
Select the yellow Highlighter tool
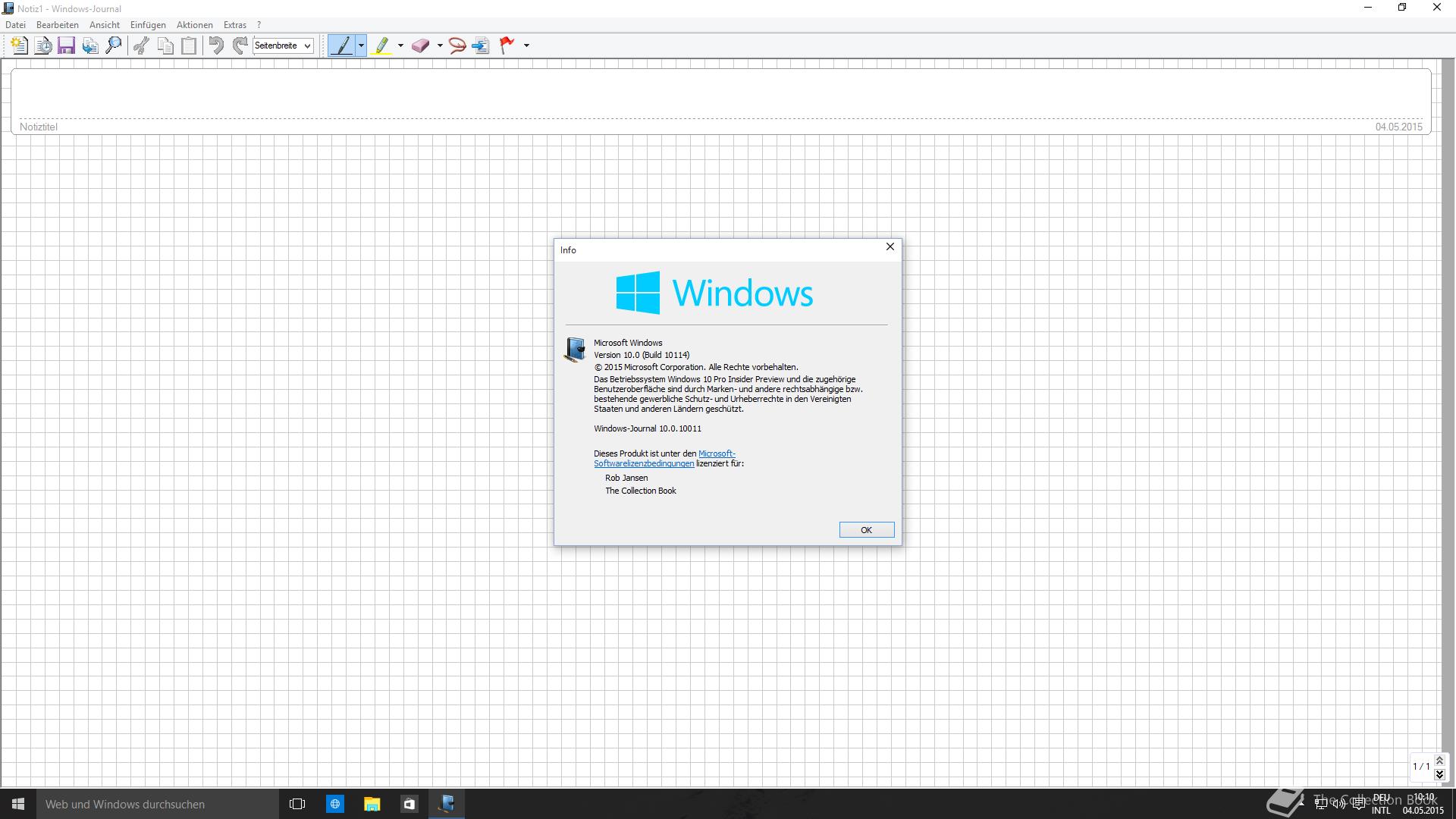381,45
